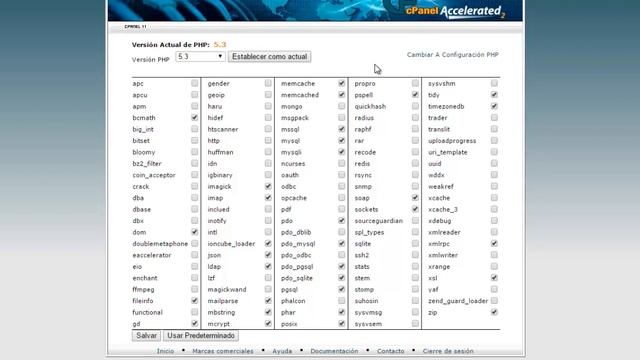Uncheck the pdo_sqlite checkbox

(342, 278)
